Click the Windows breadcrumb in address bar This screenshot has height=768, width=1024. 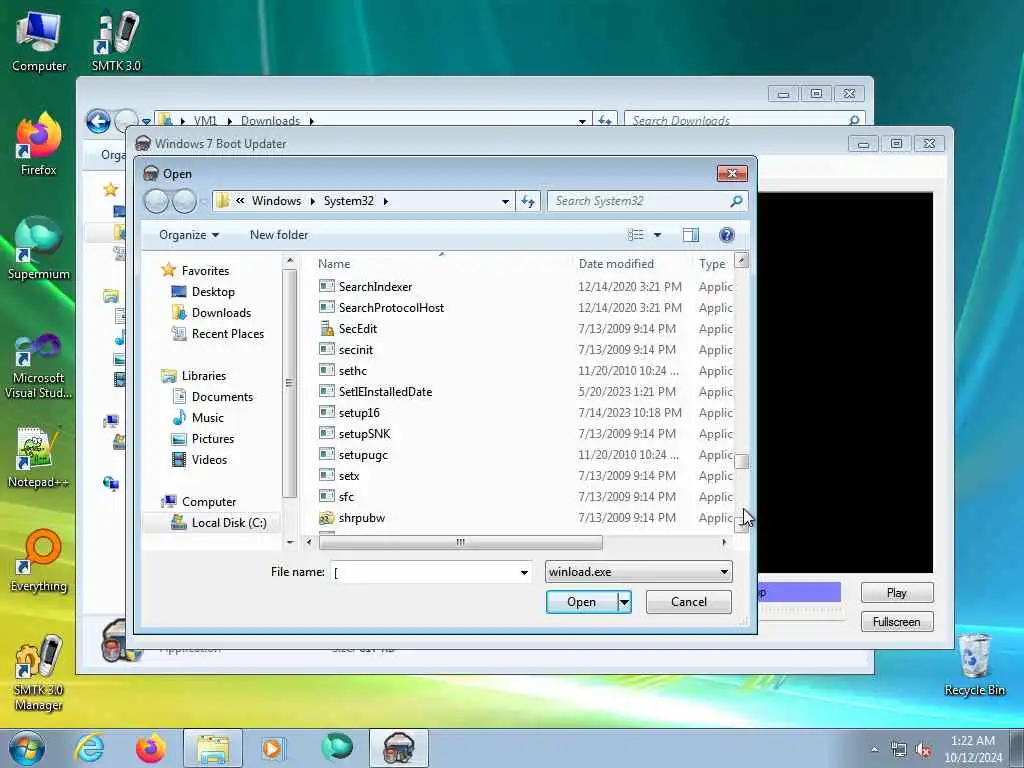276,201
